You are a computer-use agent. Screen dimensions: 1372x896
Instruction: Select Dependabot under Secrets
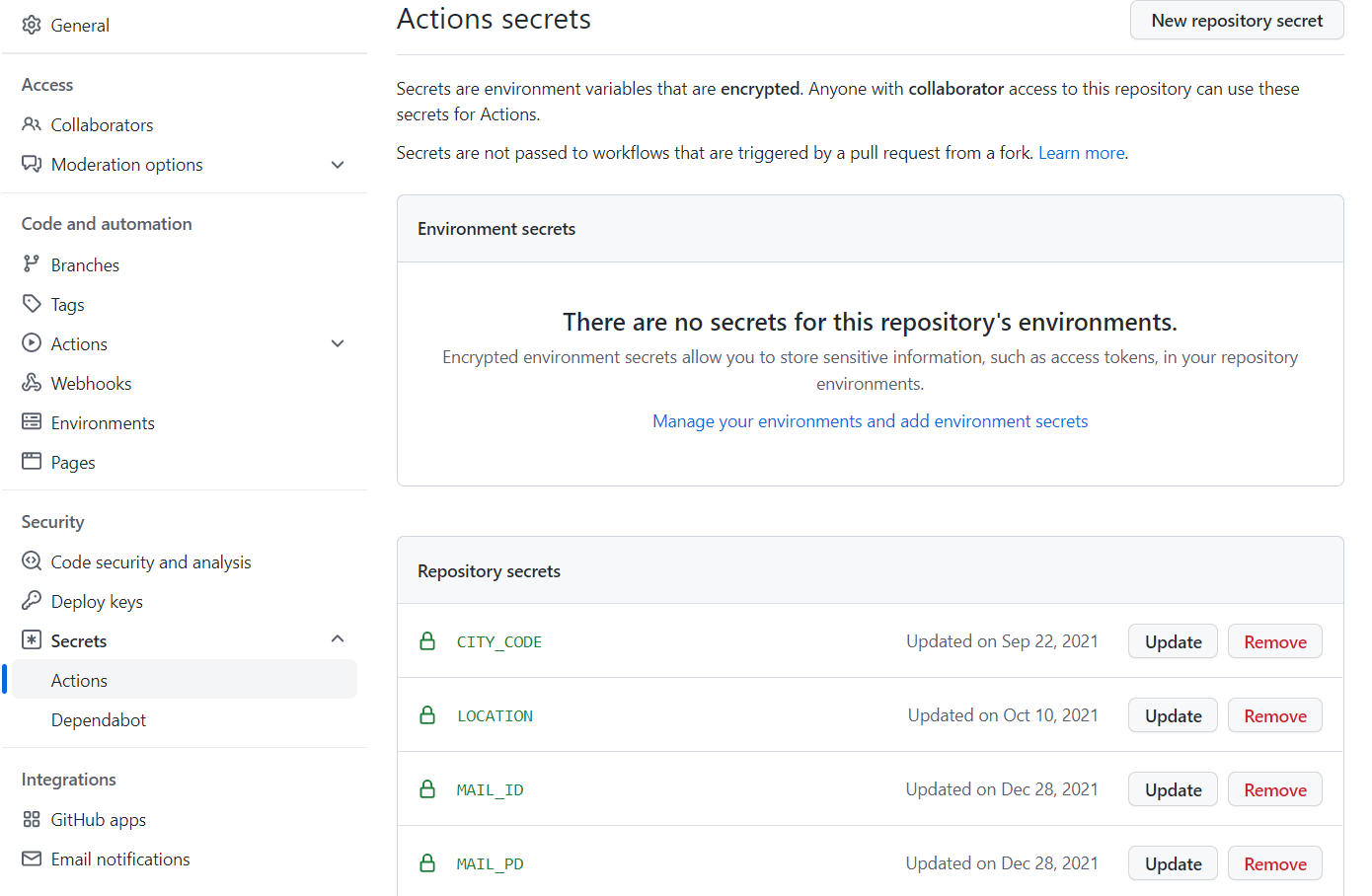click(99, 720)
